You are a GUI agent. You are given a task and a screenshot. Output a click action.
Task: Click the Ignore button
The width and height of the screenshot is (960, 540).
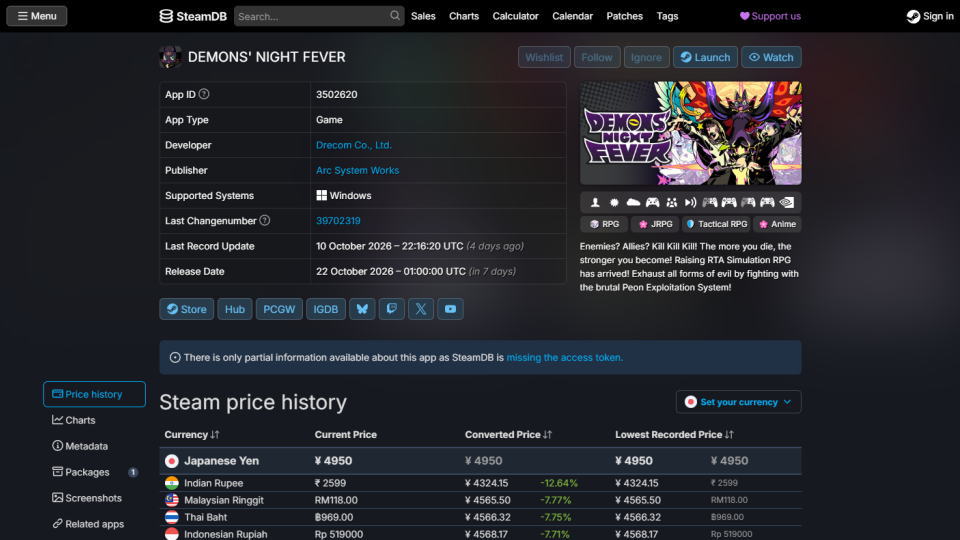[647, 57]
